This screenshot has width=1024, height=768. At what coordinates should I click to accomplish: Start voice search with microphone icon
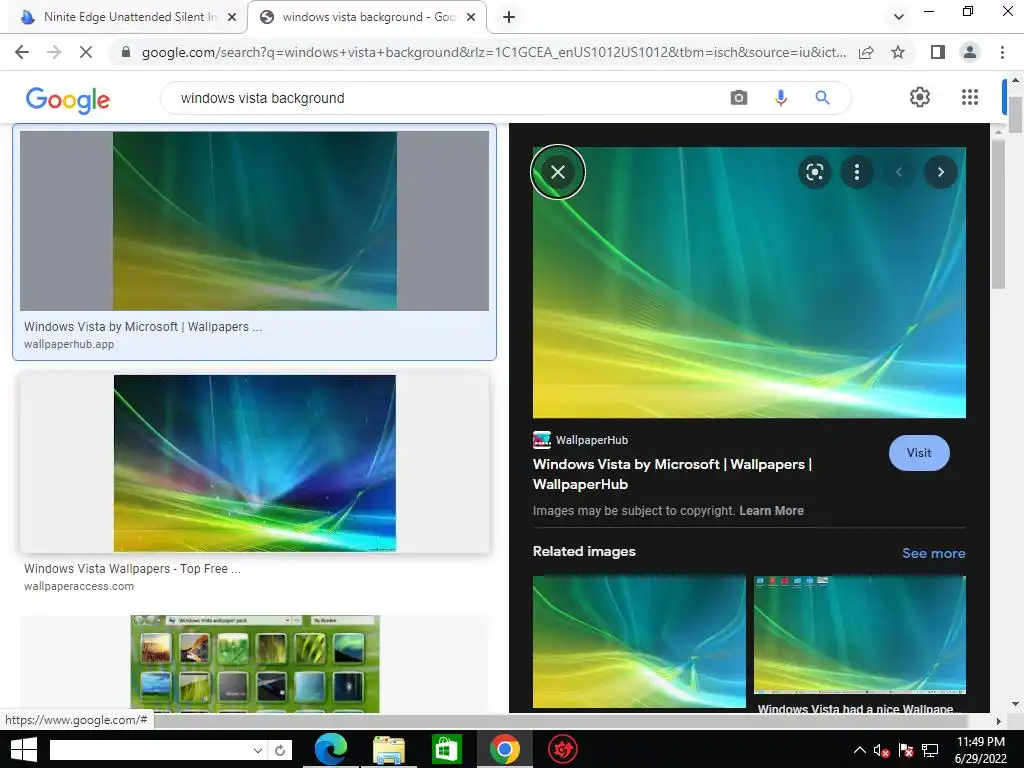[x=780, y=98]
